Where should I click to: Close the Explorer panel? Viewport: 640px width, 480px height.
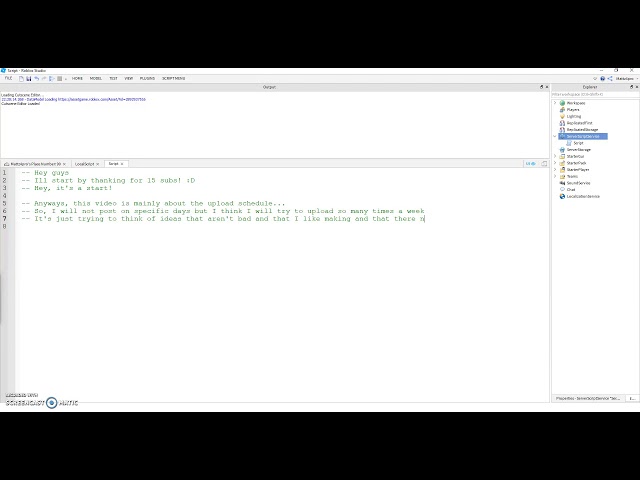(x=637, y=87)
